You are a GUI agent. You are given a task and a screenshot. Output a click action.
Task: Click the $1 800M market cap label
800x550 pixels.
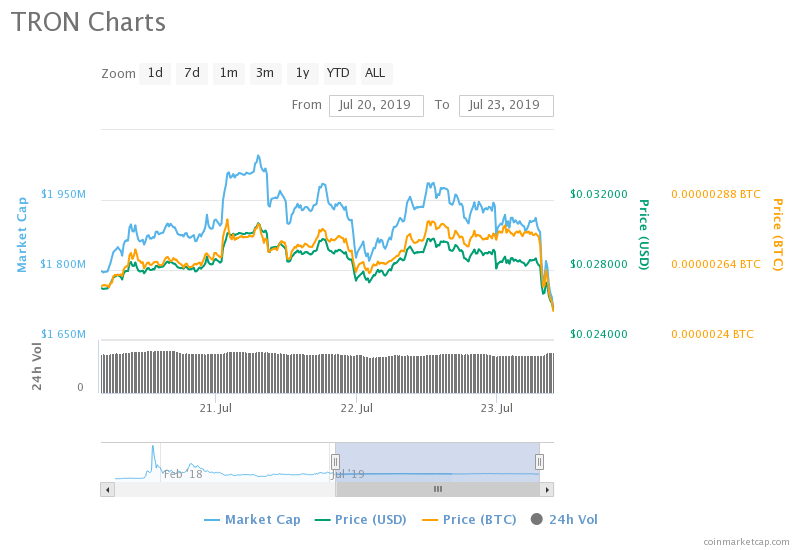point(63,264)
